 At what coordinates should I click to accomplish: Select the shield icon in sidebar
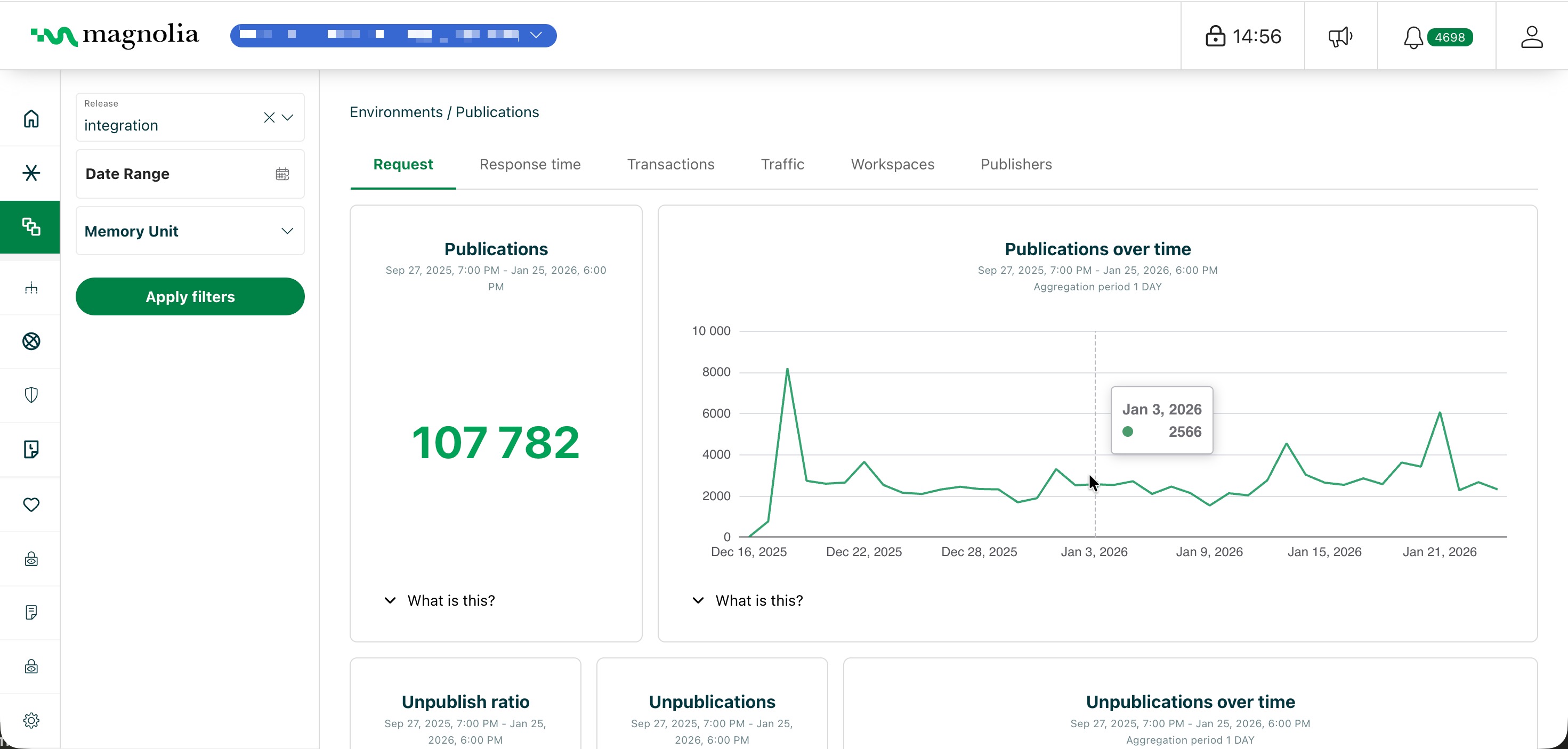[31, 395]
